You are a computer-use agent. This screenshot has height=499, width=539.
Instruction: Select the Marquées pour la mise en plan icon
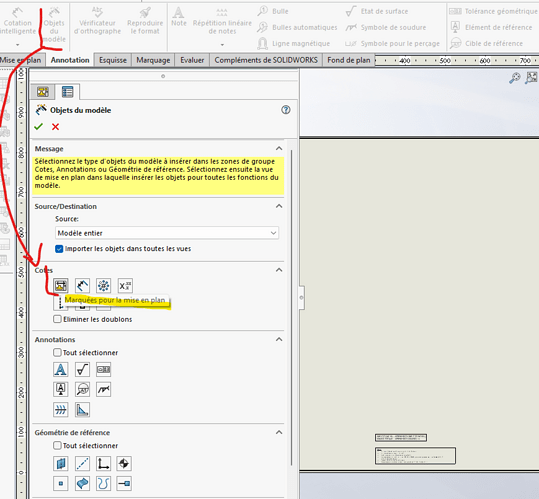(x=61, y=286)
